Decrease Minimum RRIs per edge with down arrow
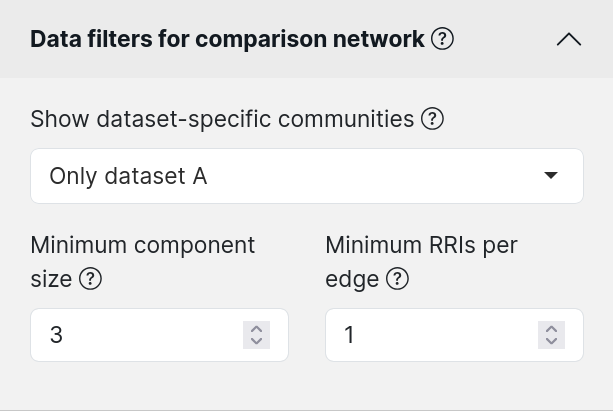This screenshot has width=613, height=411. click(551, 341)
